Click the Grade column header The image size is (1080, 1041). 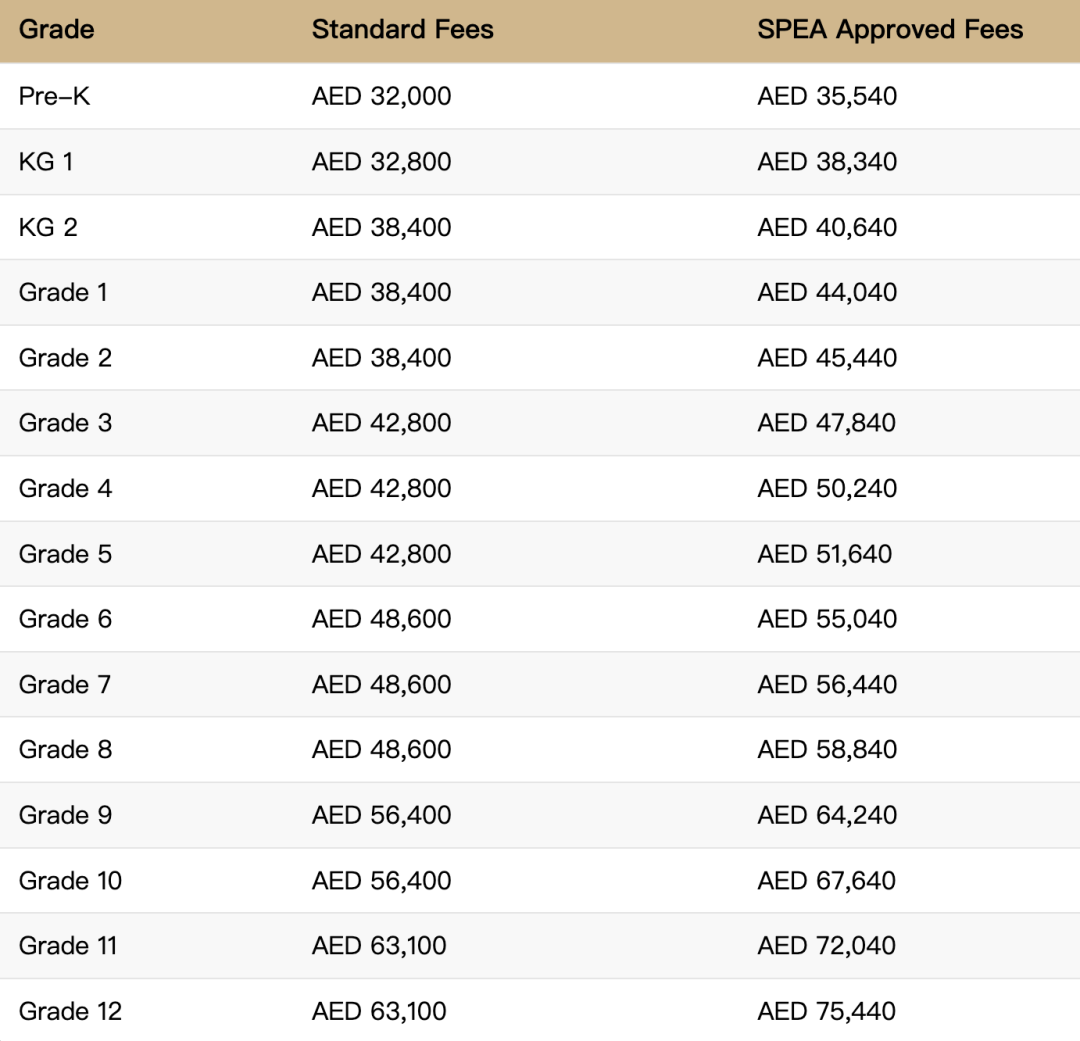(x=56, y=30)
